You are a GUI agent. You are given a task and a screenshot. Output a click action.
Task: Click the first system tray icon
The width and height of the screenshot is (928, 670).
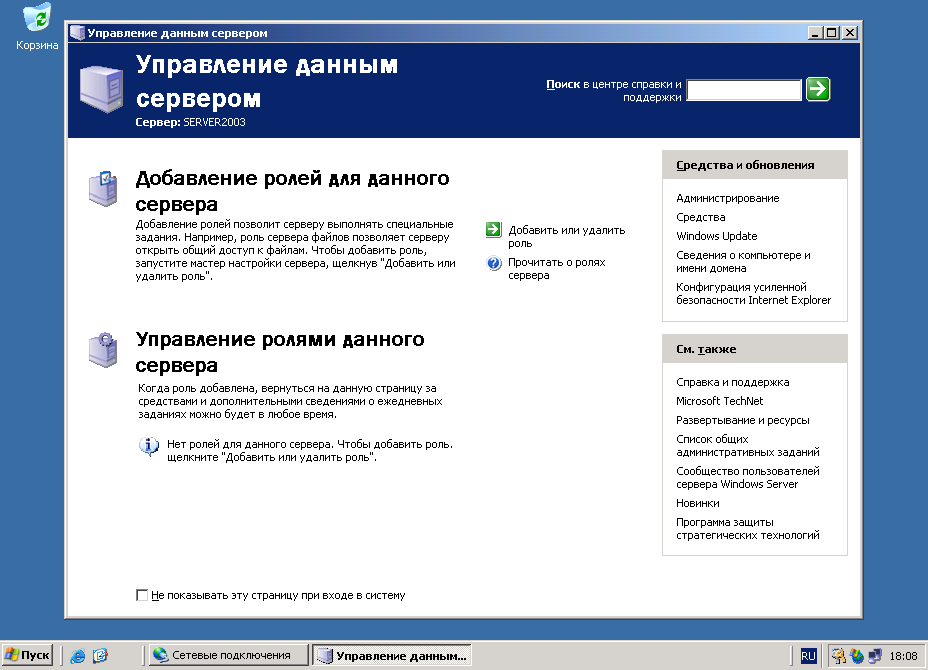838,656
